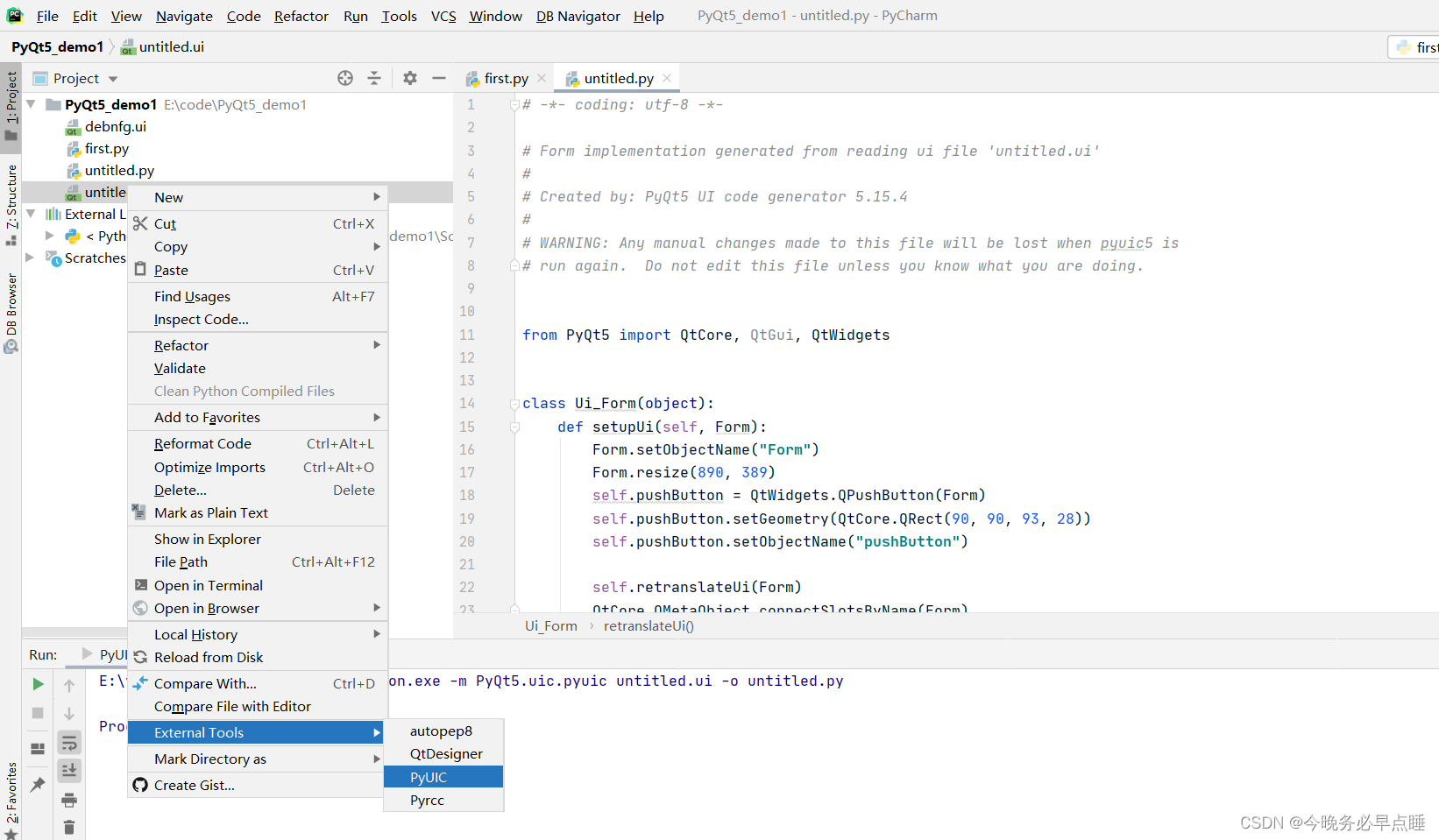
Task: Open the DB Navigator menu
Action: (578, 16)
